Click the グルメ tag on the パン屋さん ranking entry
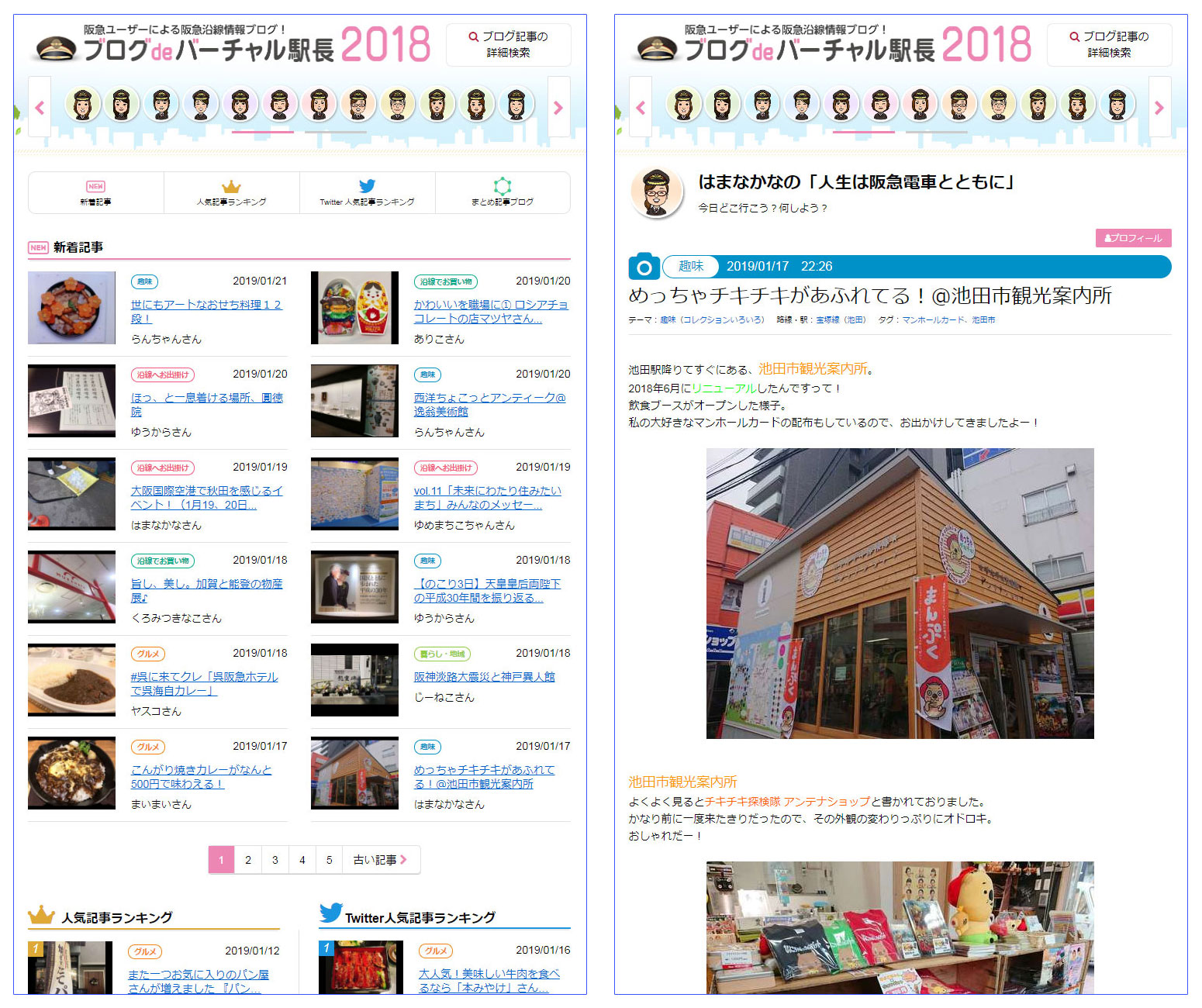This screenshot has width=1202, height=1008. coord(145,951)
